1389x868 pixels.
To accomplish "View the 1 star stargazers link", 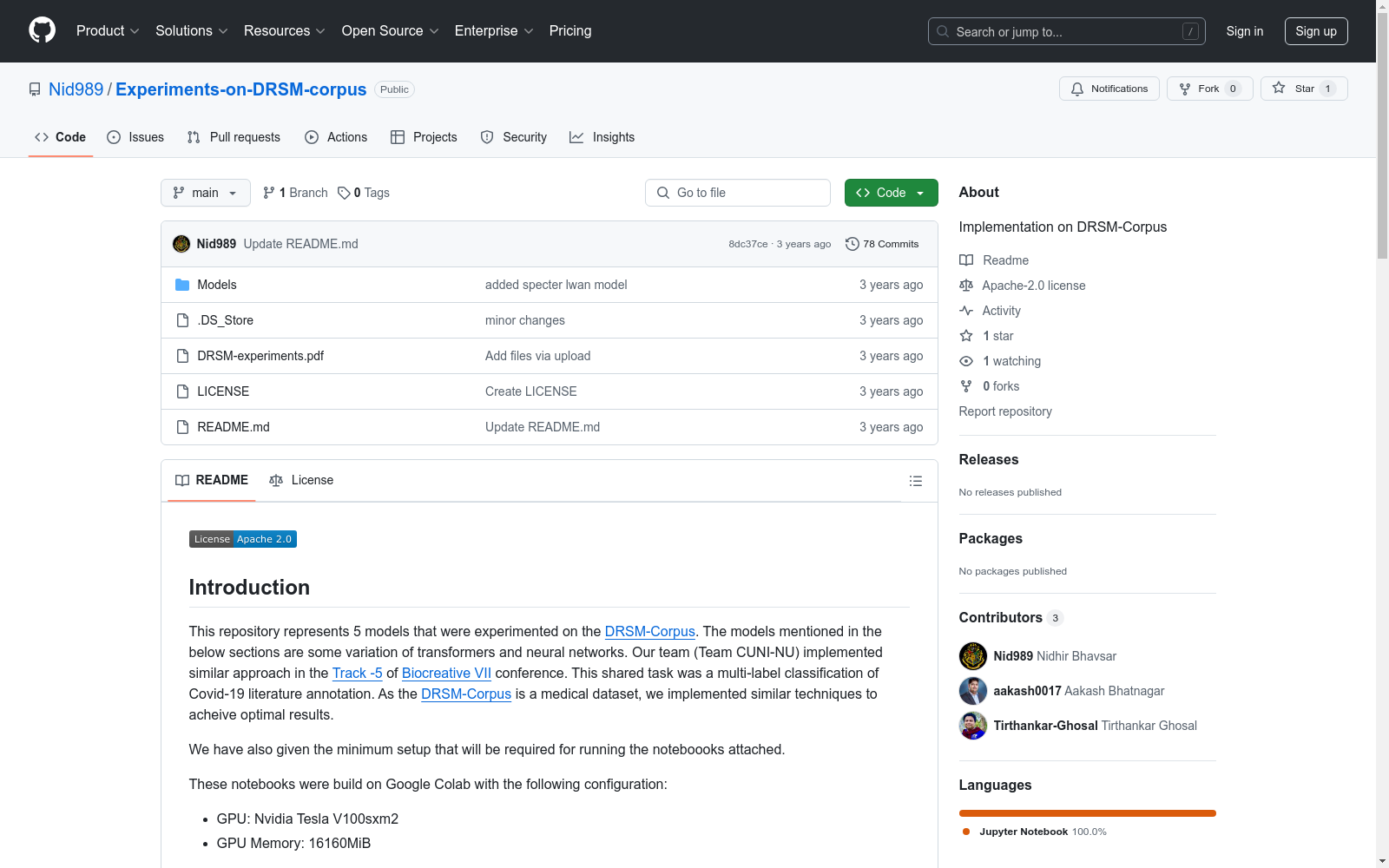I will pos(986,336).
